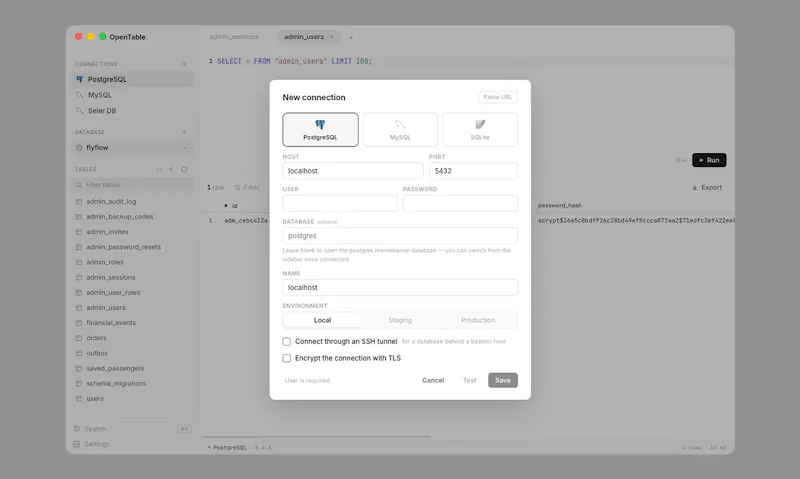Click the password_hash column header

tap(560, 206)
